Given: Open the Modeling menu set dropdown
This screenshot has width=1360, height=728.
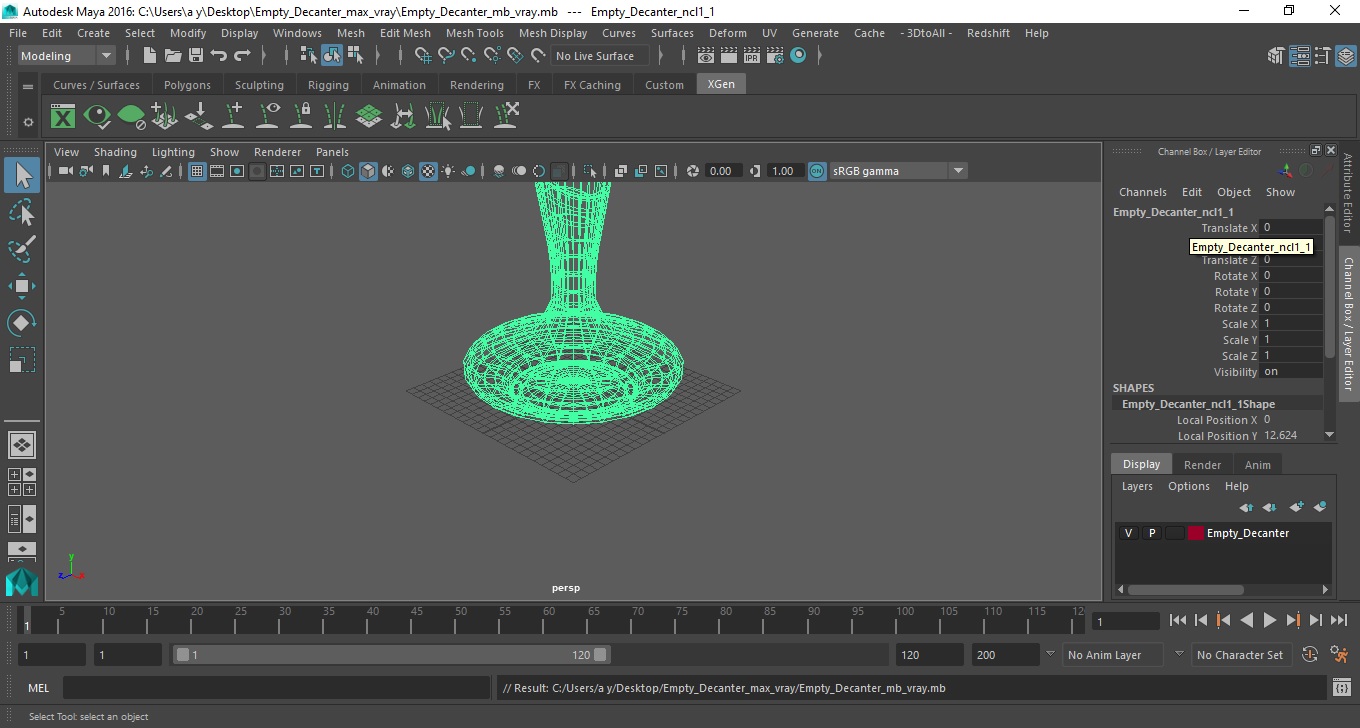Looking at the screenshot, I should click(66, 56).
